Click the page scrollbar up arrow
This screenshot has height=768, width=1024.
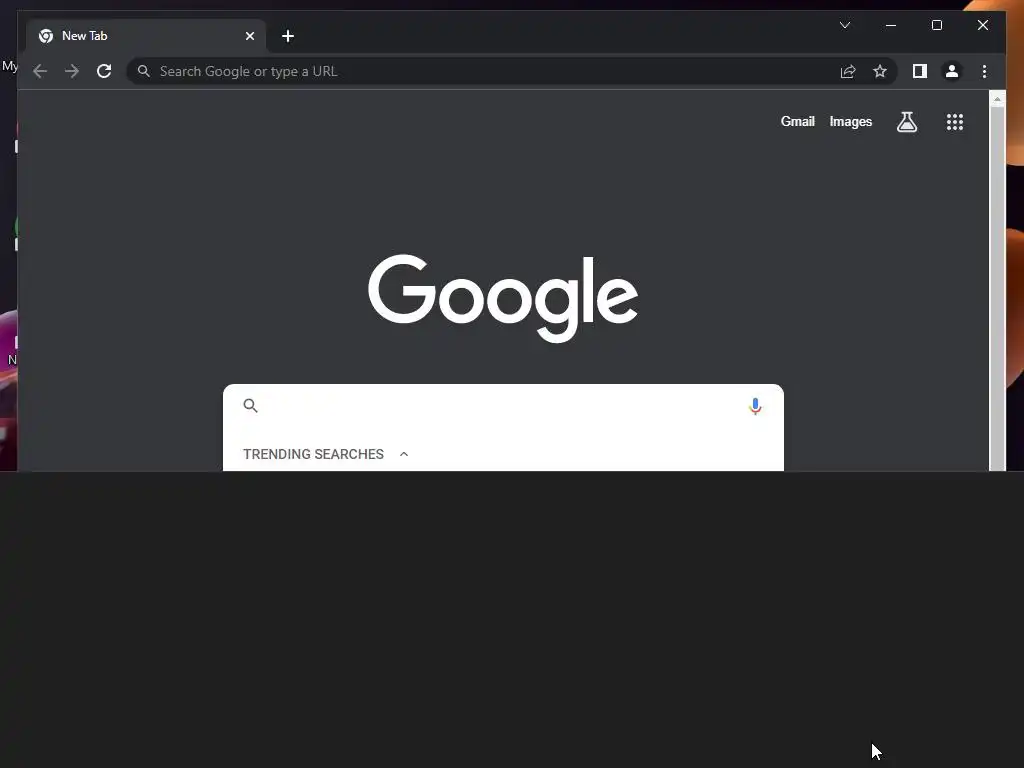pyautogui.click(x=997, y=99)
